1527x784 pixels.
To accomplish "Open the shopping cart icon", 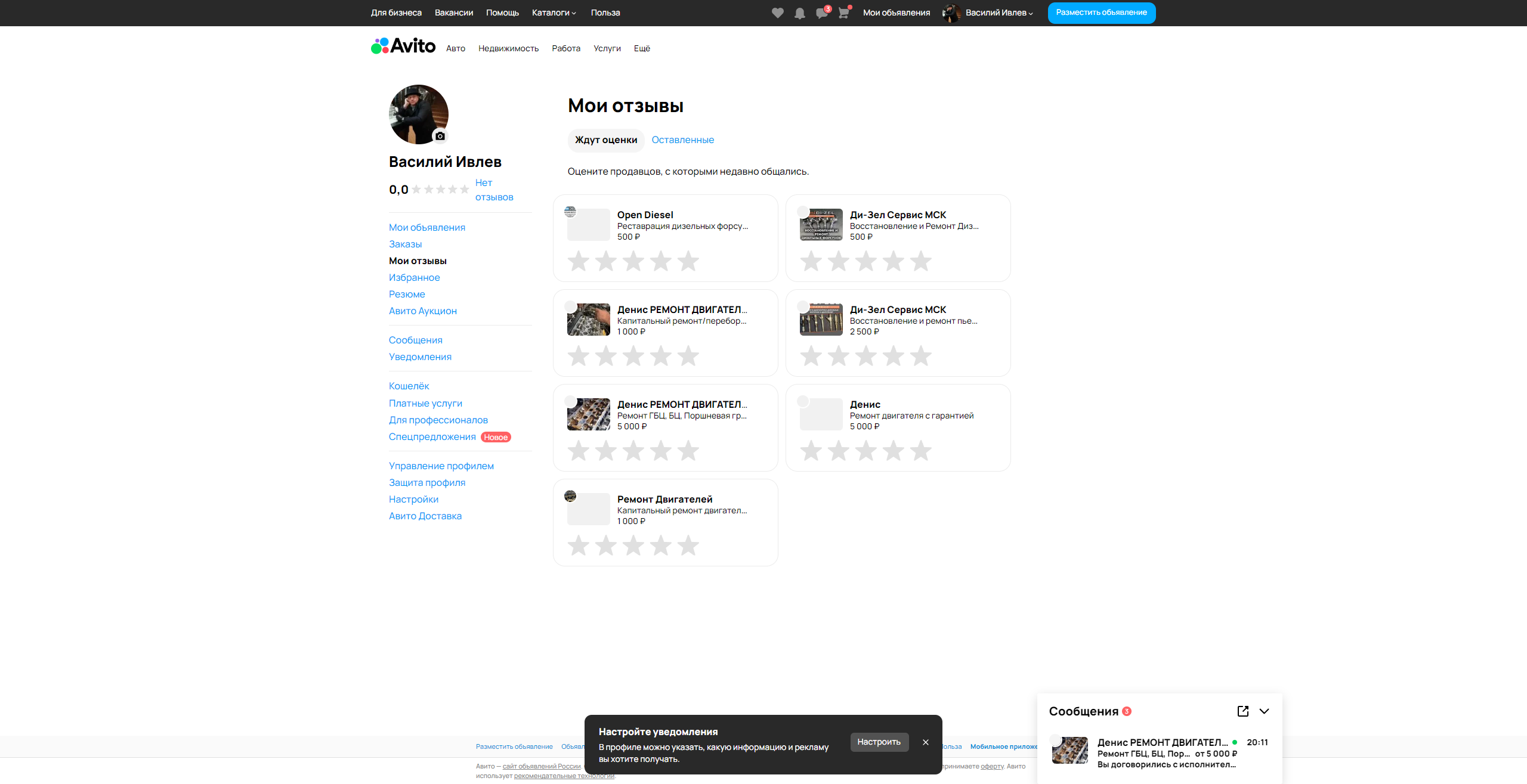I will (843, 13).
